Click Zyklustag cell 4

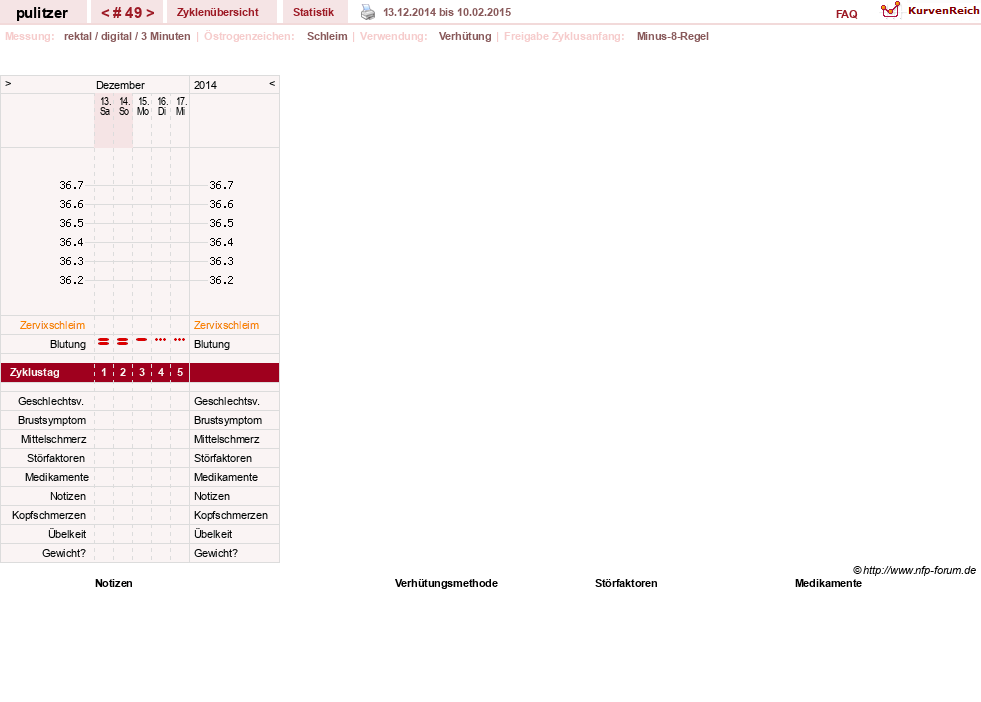[161, 372]
